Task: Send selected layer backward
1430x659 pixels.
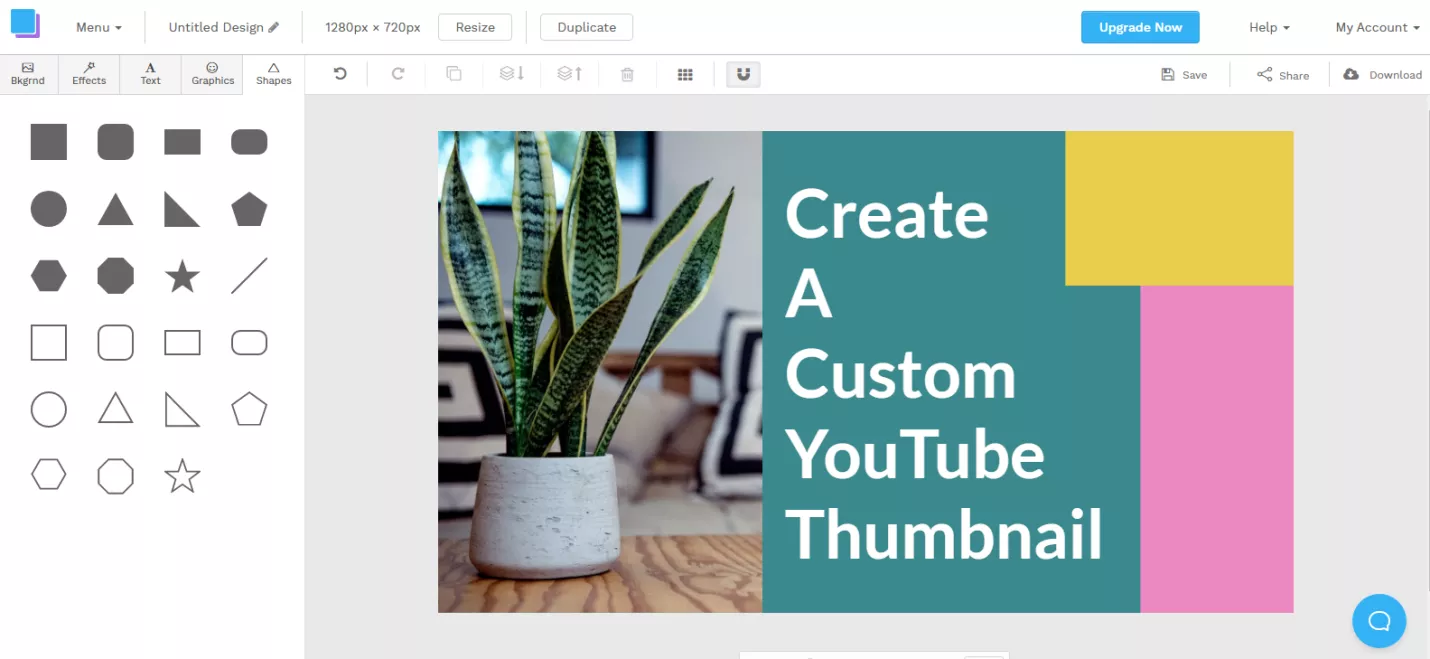Action: point(512,74)
